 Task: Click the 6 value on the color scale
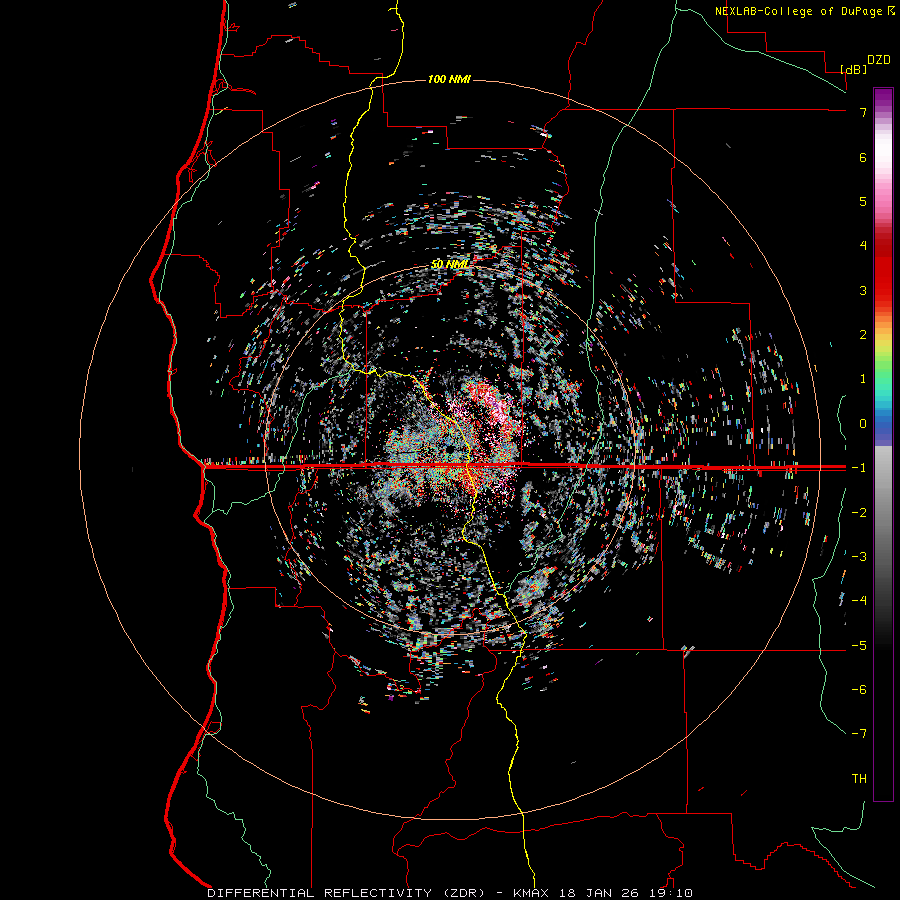[x=863, y=157]
